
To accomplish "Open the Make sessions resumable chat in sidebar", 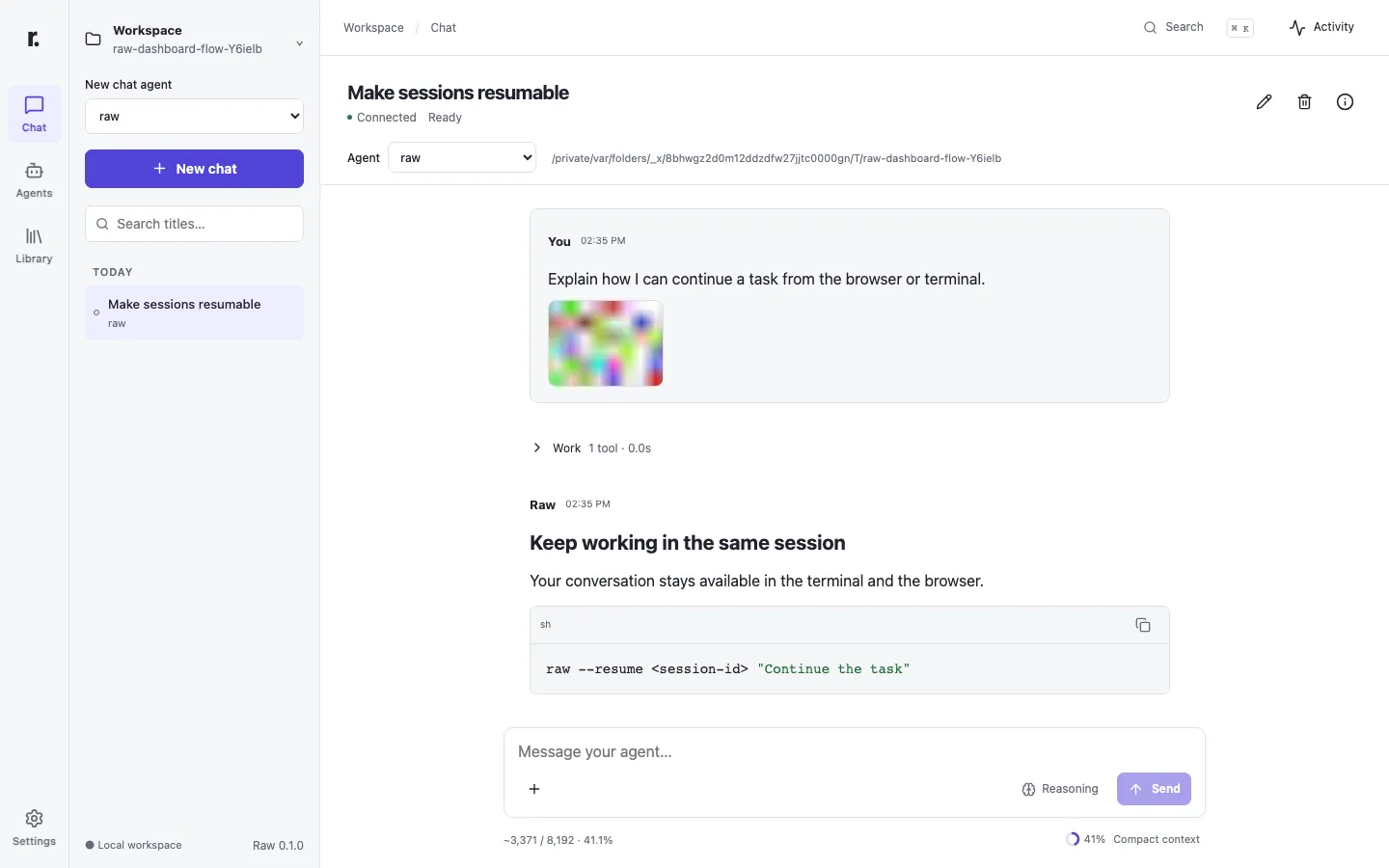I will coord(194,312).
